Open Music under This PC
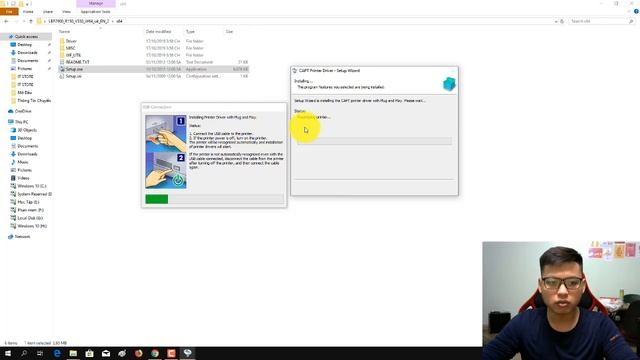Screen dimensions: 640x360 click(x=23, y=162)
